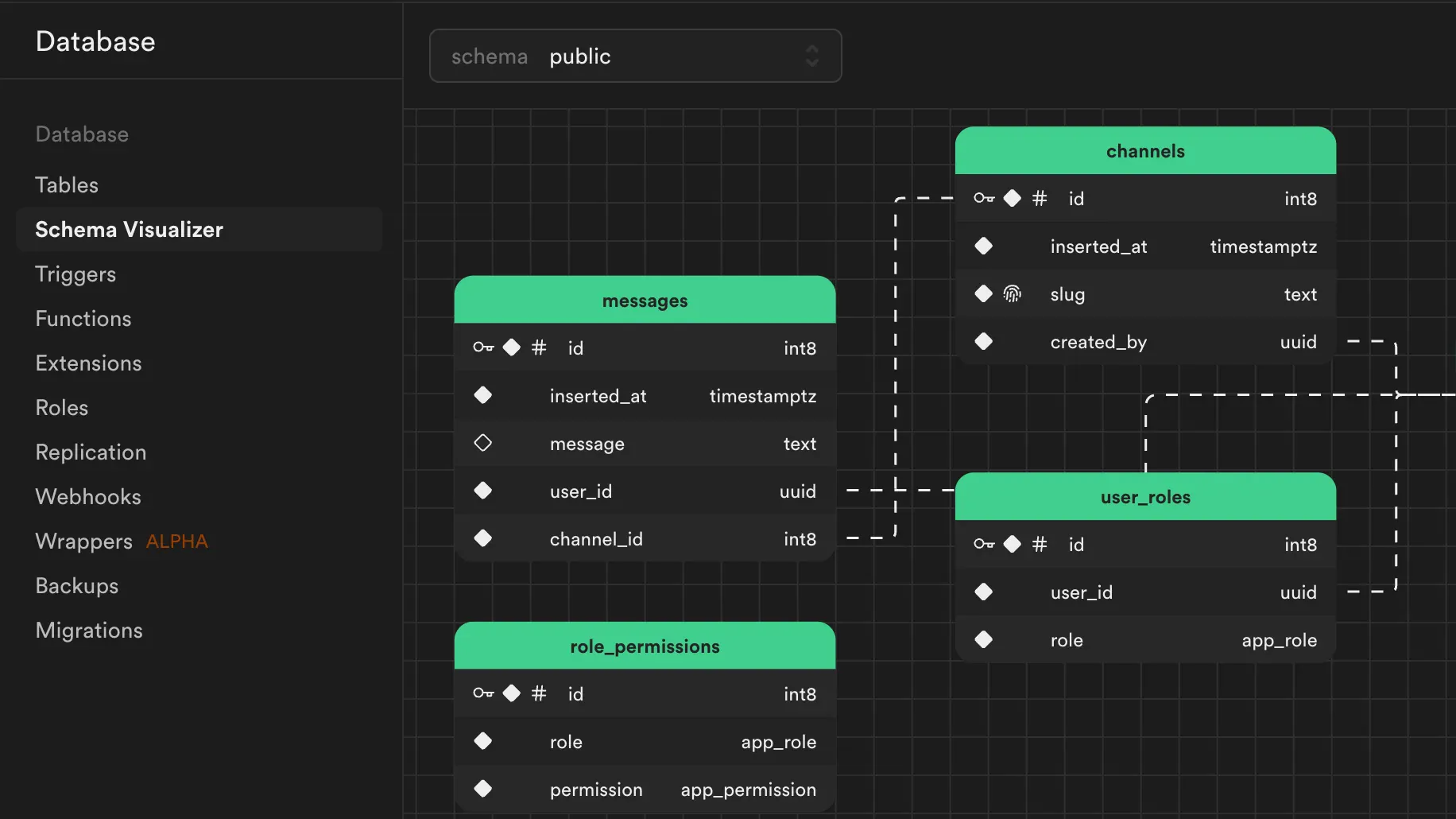The width and height of the screenshot is (1456, 819).
Task: Click the diamond icon beside inserted_at in messages
Action: pos(483,395)
